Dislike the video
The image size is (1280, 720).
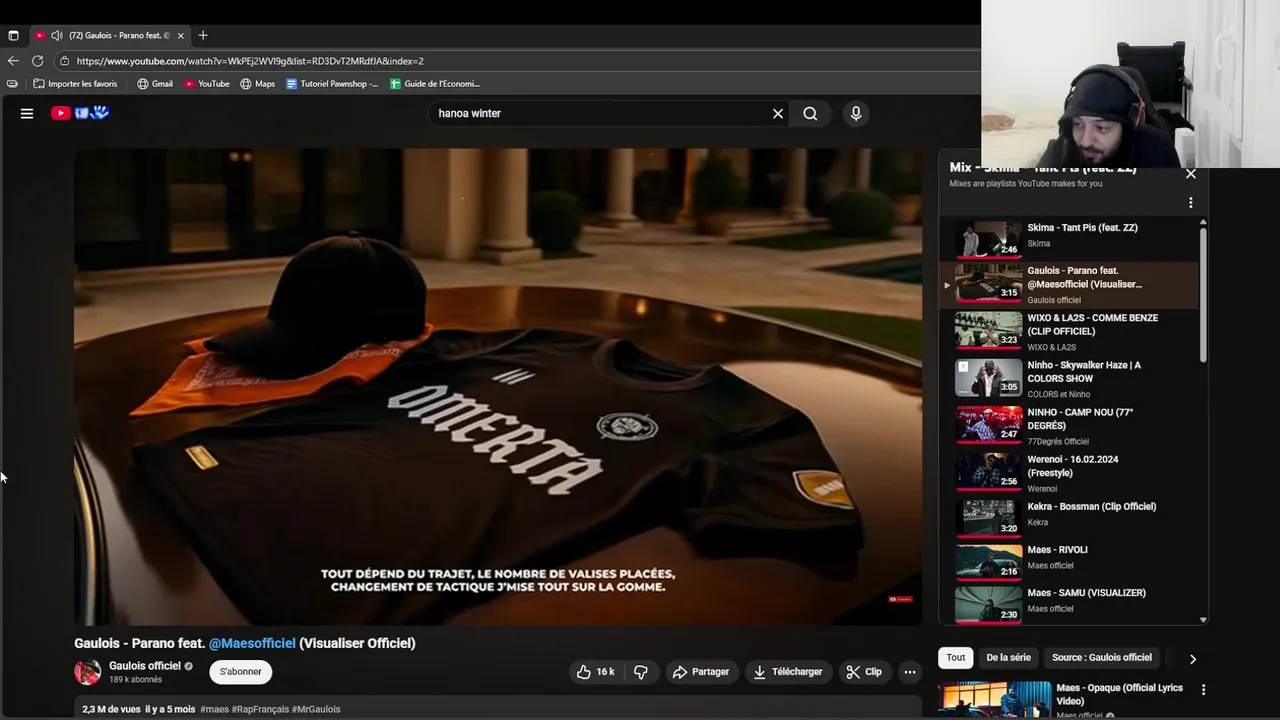(641, 672)
